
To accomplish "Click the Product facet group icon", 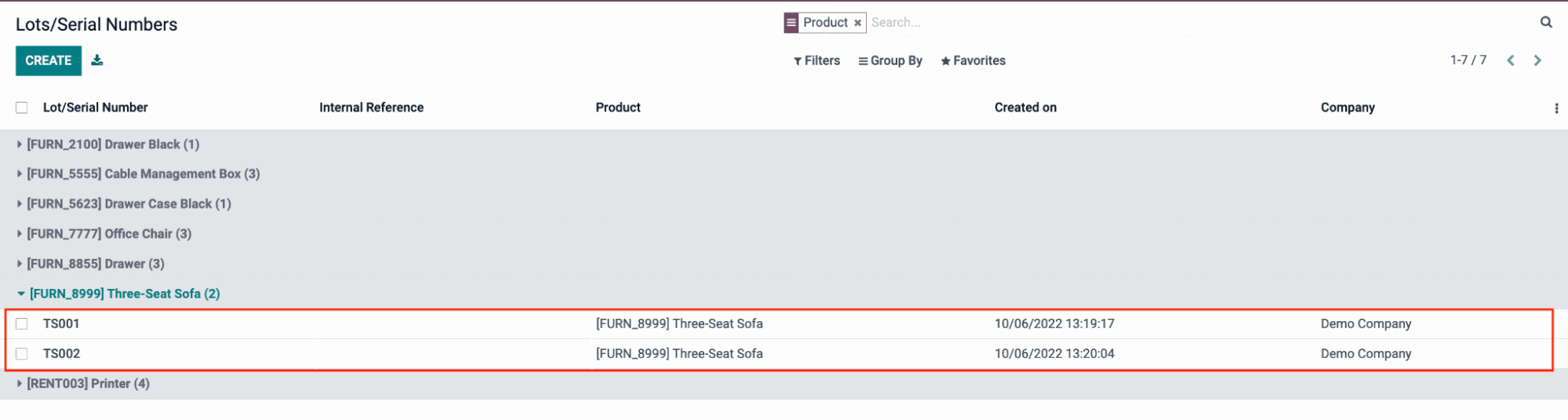I will [791, 23].
